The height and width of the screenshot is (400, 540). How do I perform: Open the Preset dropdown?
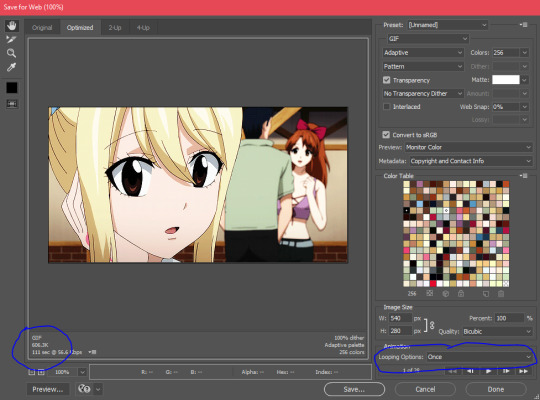tap(448, 25)
